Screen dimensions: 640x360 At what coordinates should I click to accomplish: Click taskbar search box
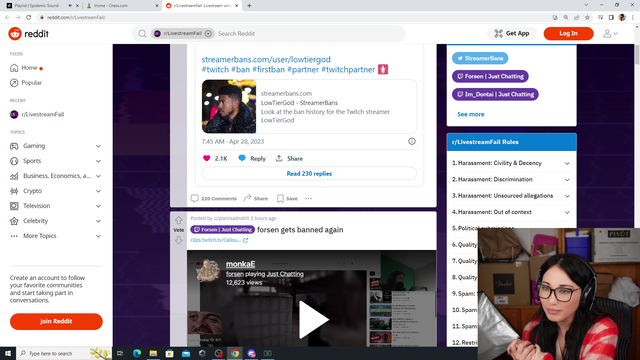pyautogui.click(x=63, y=353)
